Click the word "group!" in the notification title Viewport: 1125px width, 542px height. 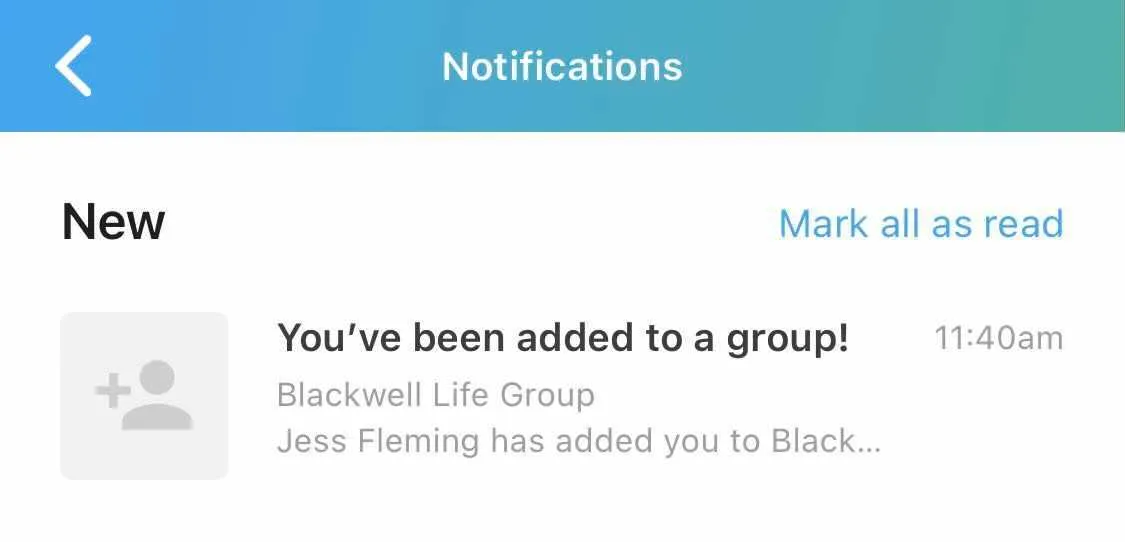click(x=788, y=339)
